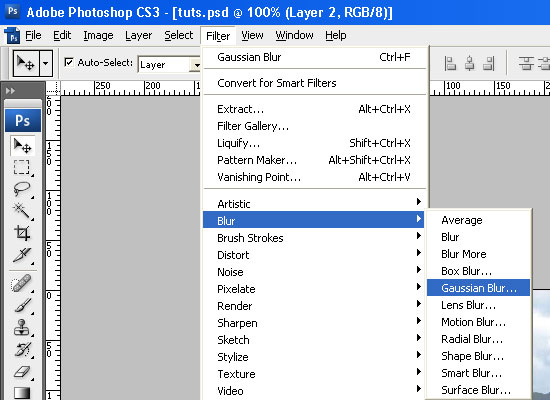Viewport: 550px width, 400px height.
Task: Collapse toolbox with double-arrow icon
Action: click(x=11, y=91)
